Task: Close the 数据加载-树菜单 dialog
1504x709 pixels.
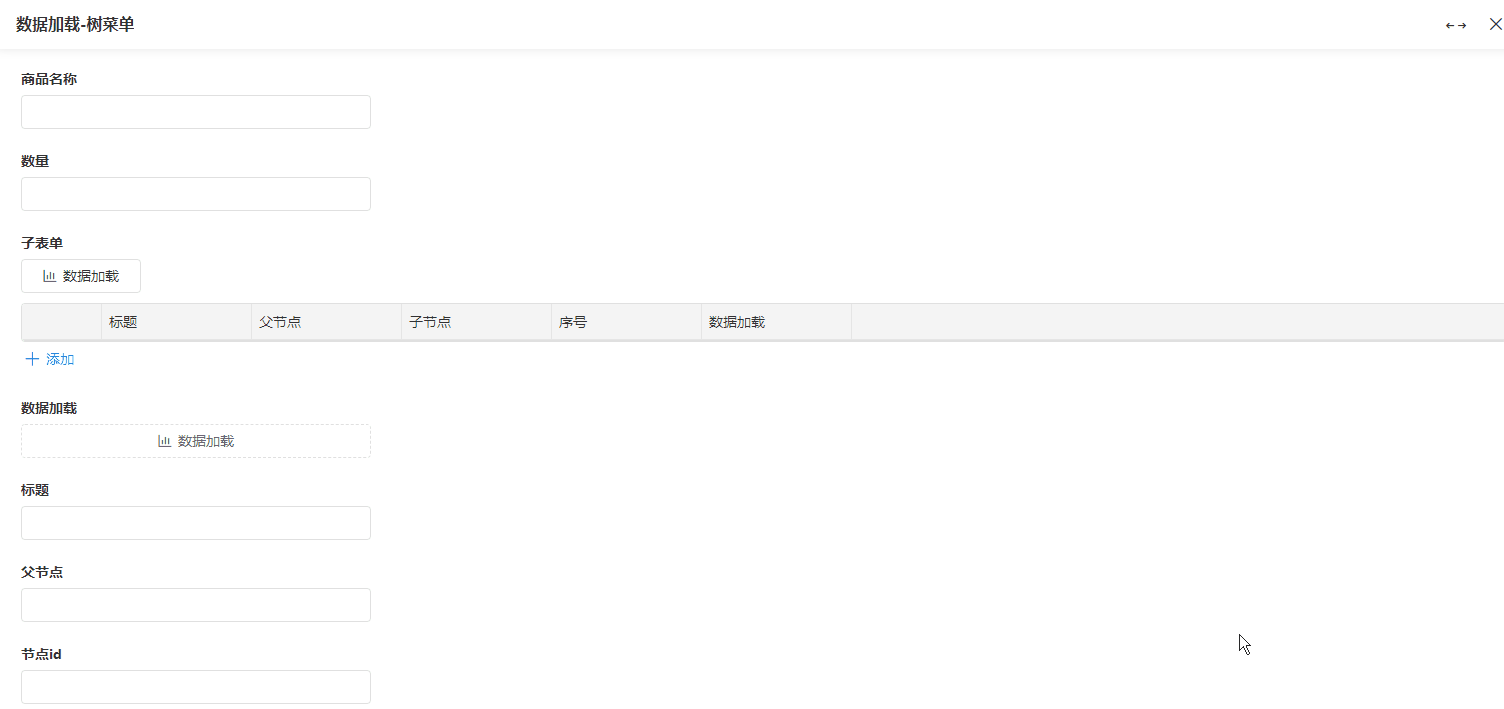Action: coord(1495,24)
